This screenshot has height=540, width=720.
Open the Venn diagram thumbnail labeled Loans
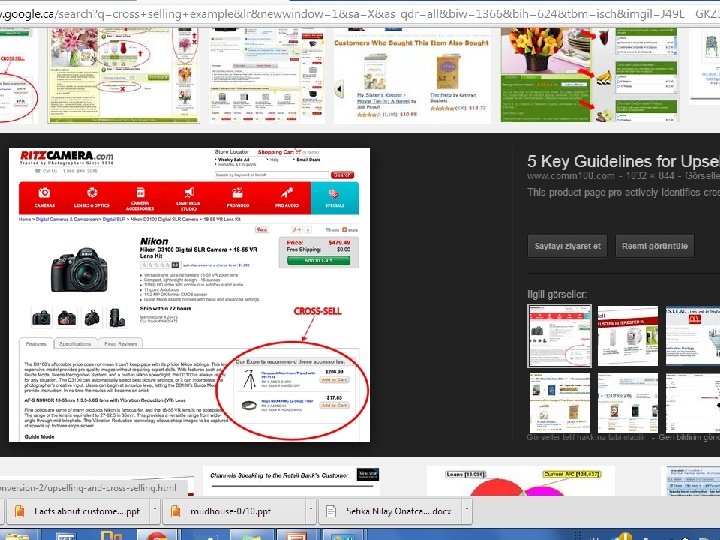tap(521, 481)
